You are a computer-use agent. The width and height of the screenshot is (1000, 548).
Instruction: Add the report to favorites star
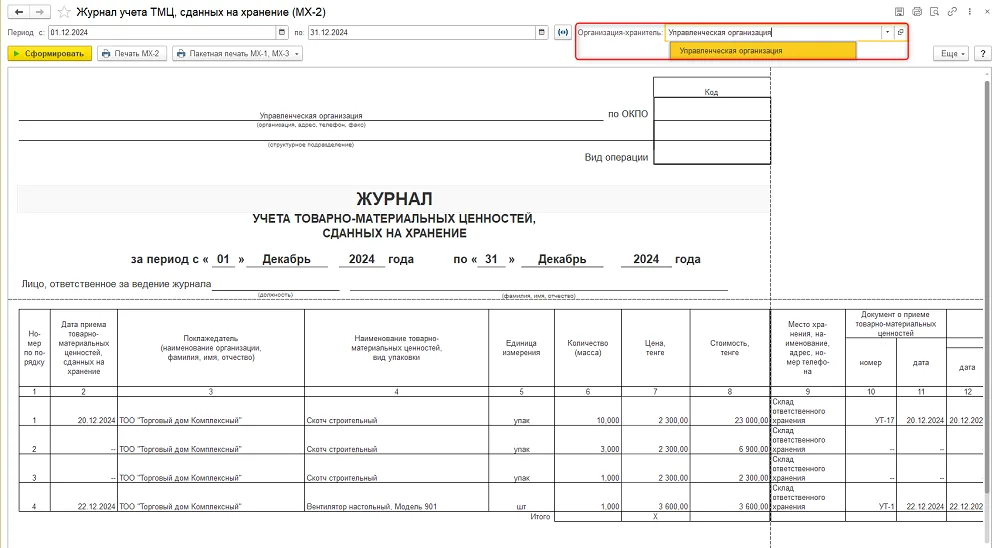click(x=64, y=12)
